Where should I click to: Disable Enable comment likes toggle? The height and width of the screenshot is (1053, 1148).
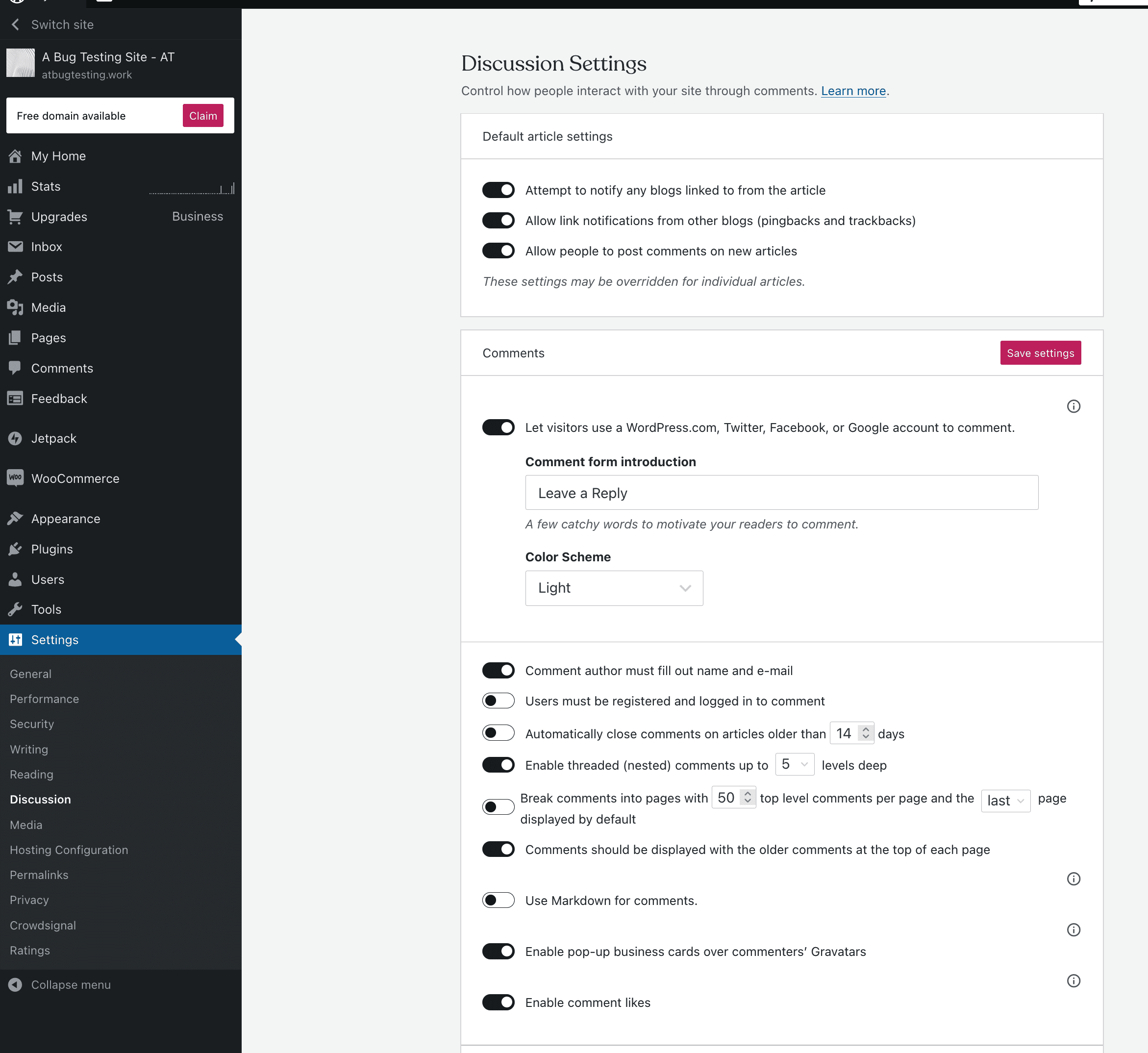[x=498, y=1003]
